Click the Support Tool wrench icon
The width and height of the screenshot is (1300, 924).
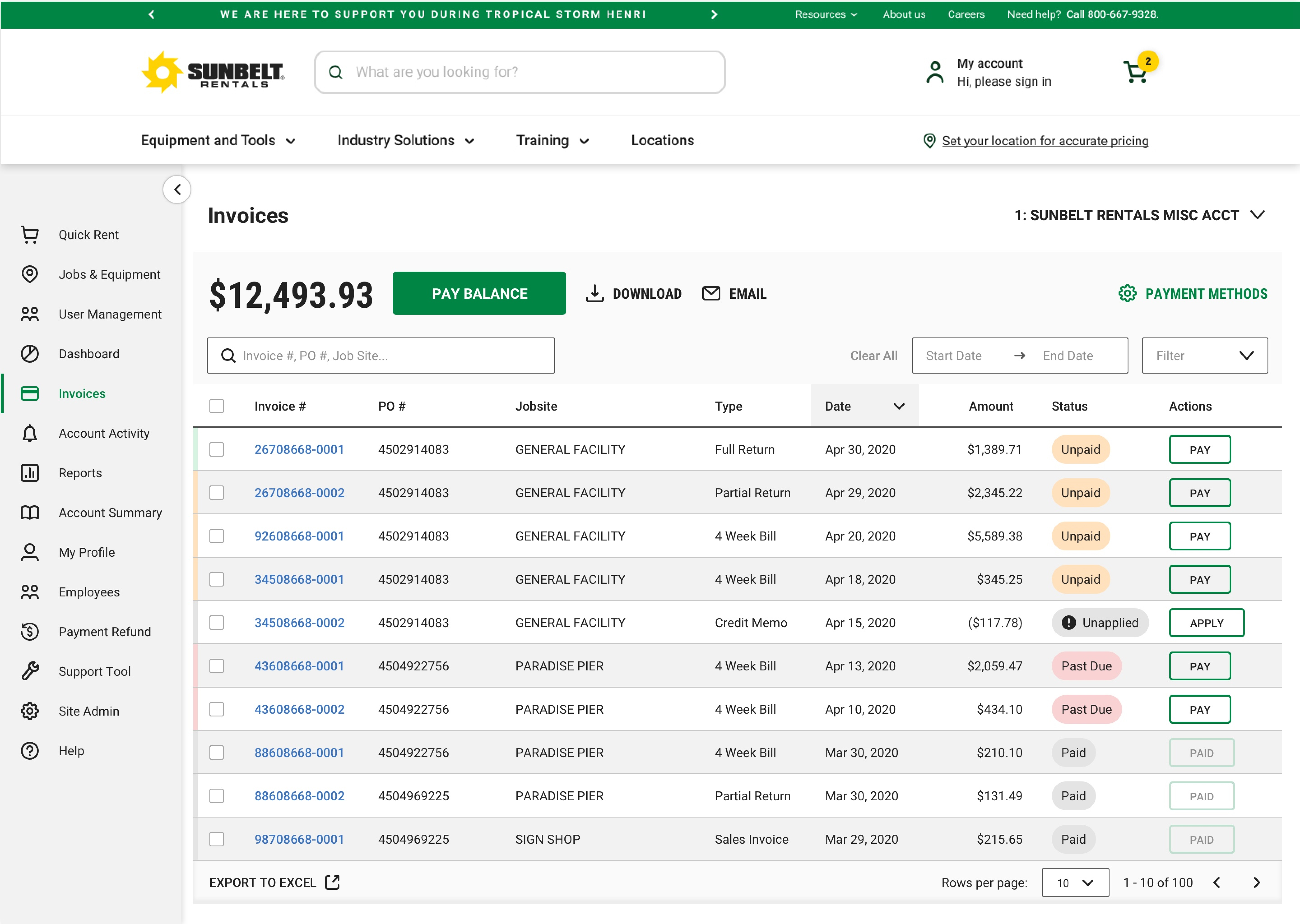tap(30, 671)
